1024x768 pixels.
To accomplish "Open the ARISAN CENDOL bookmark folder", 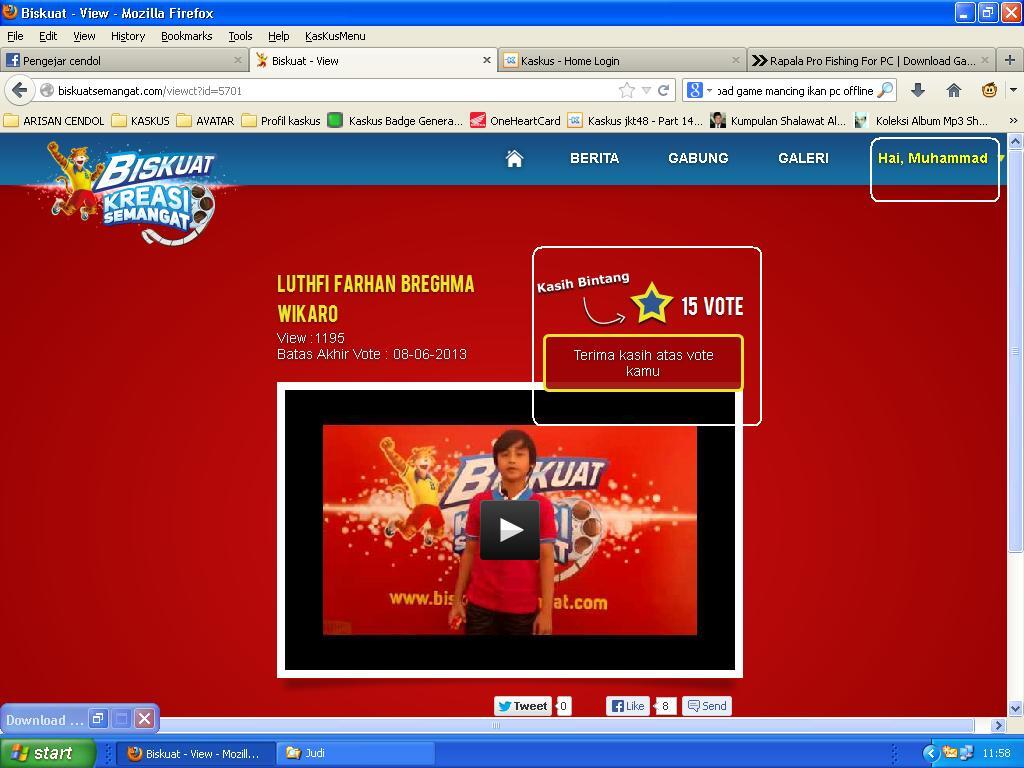I will [54, 121].
